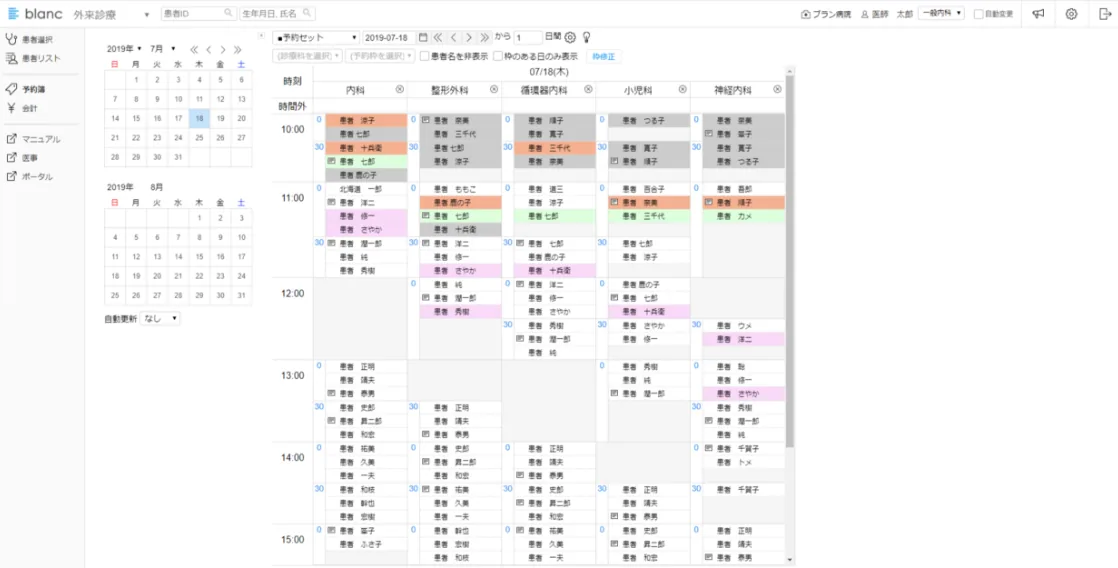Viewport: 1118px width, 568px height.
Task: Remove the 整形外科 column with its X icon
Action: 494,89
